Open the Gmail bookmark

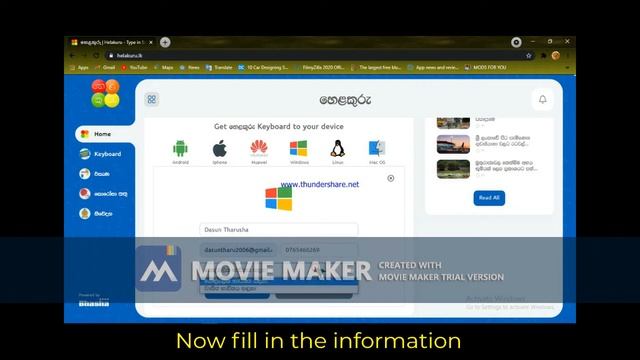tap(105, 67)
